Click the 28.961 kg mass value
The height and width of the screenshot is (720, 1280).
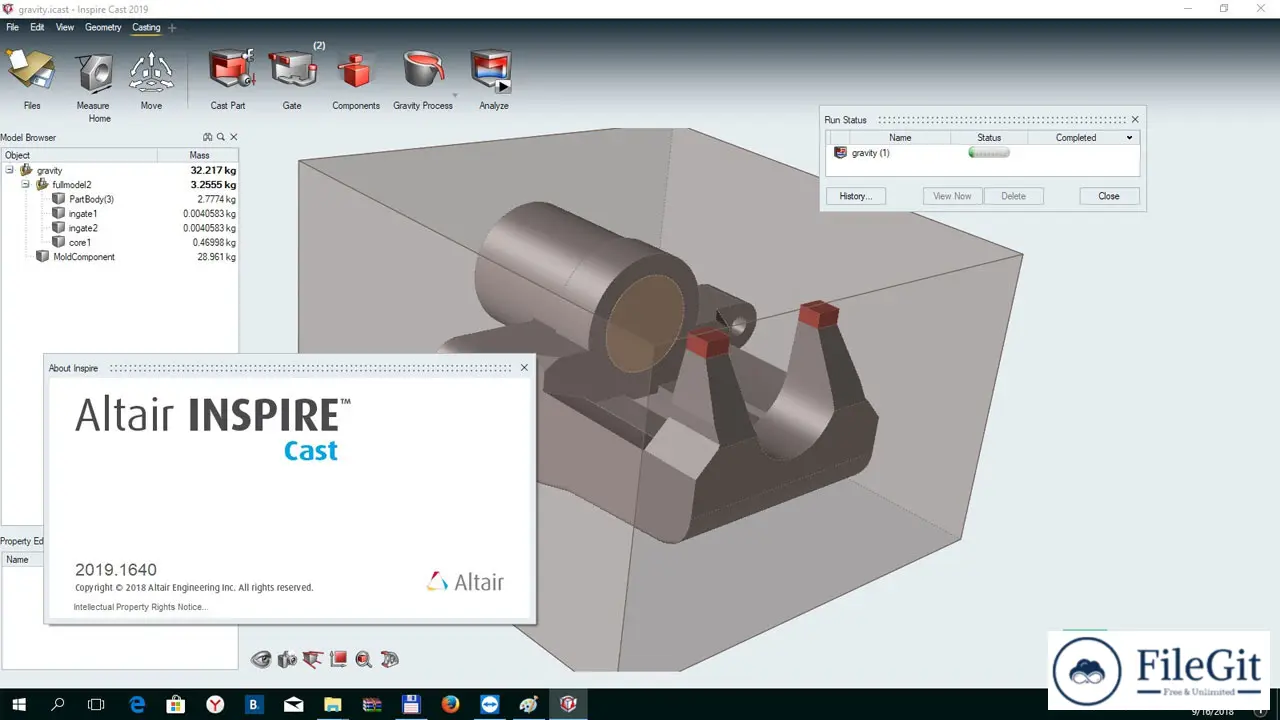216,257
